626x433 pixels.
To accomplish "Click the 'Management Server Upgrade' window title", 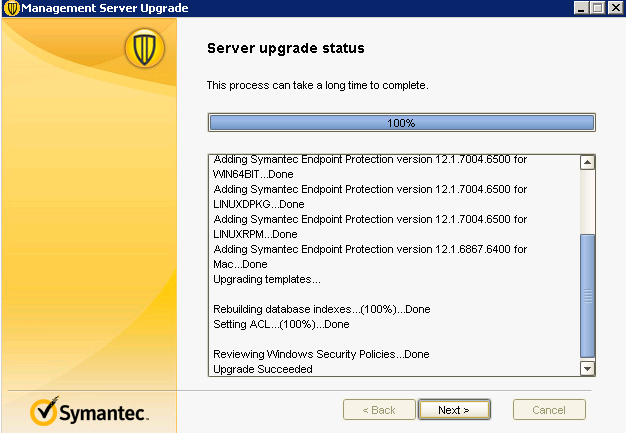I will [x=105, y=8].
